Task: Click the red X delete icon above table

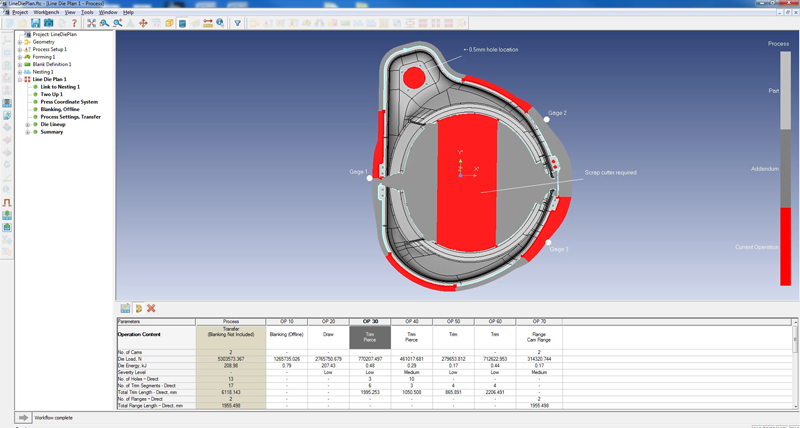Action: 151,309
